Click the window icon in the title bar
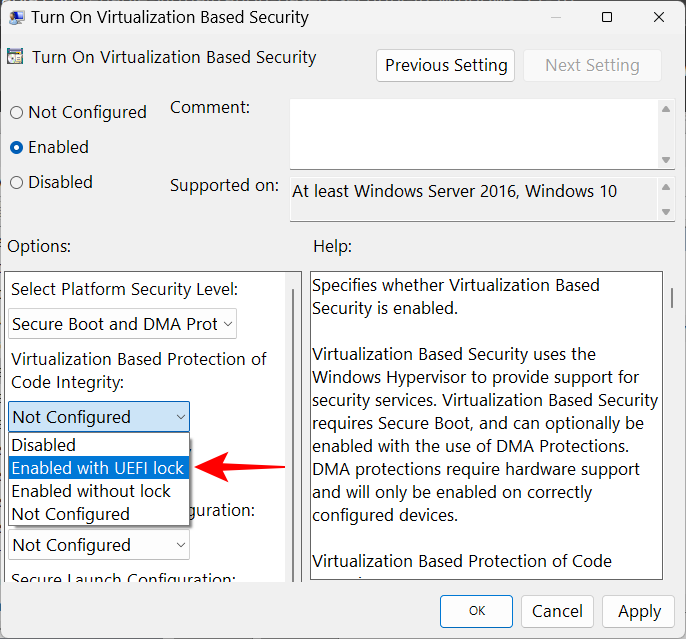Image resolution: width=686 pixels, height=639 pixels. 16,17
